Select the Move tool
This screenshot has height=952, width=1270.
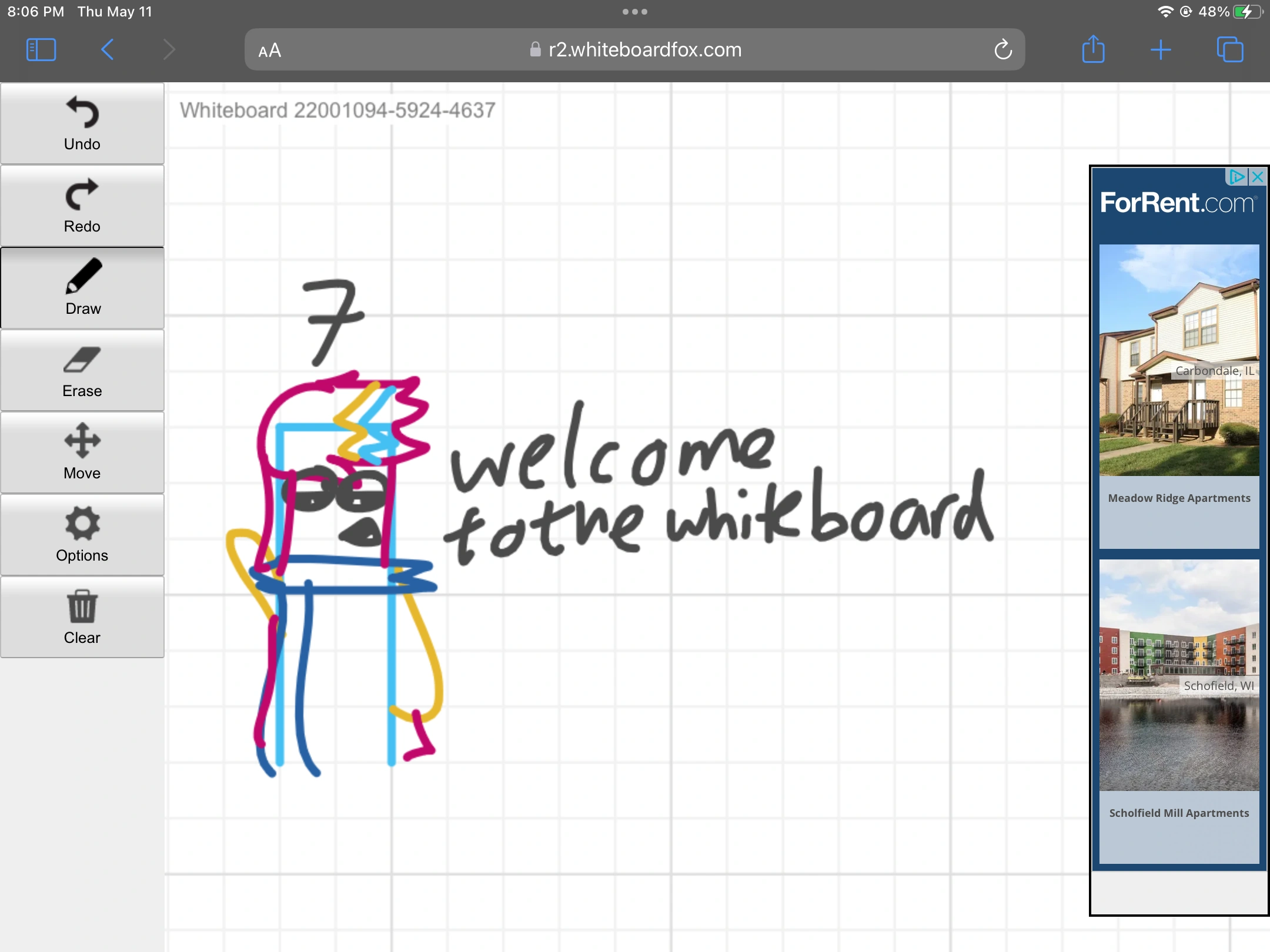click(82, 452)
